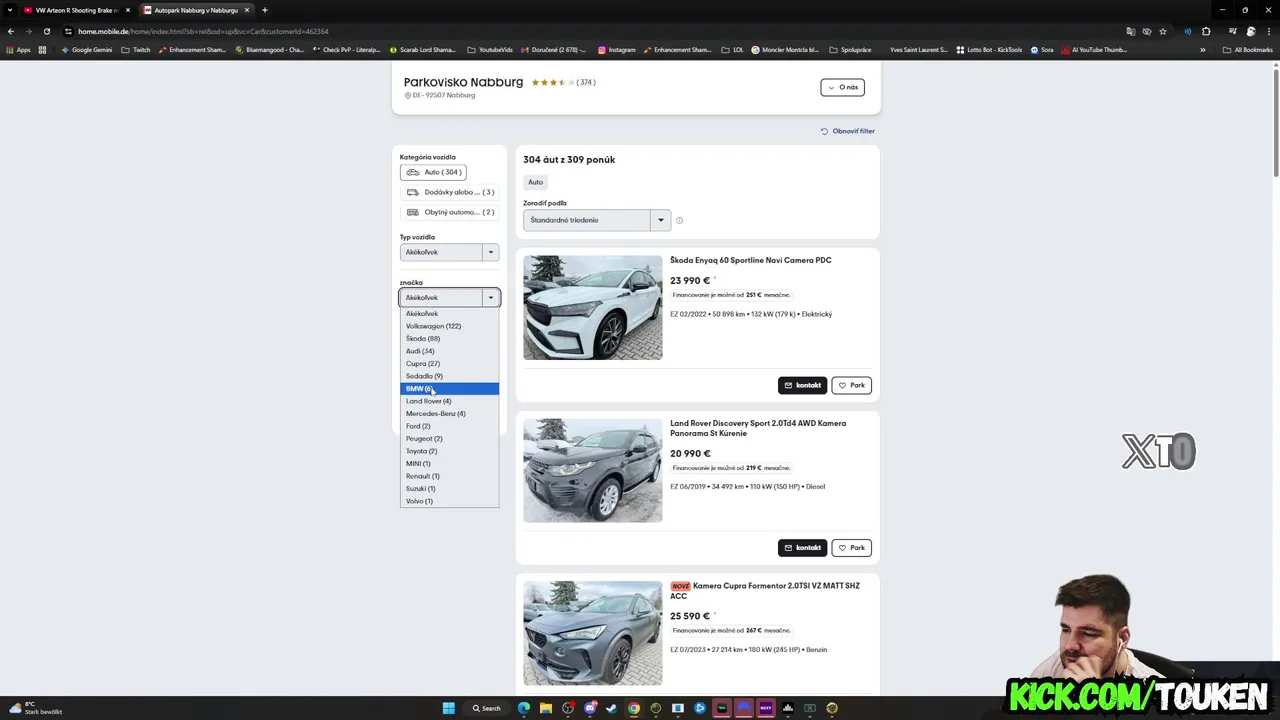Select Peugeot (2) in brand list

click(449, 439)
